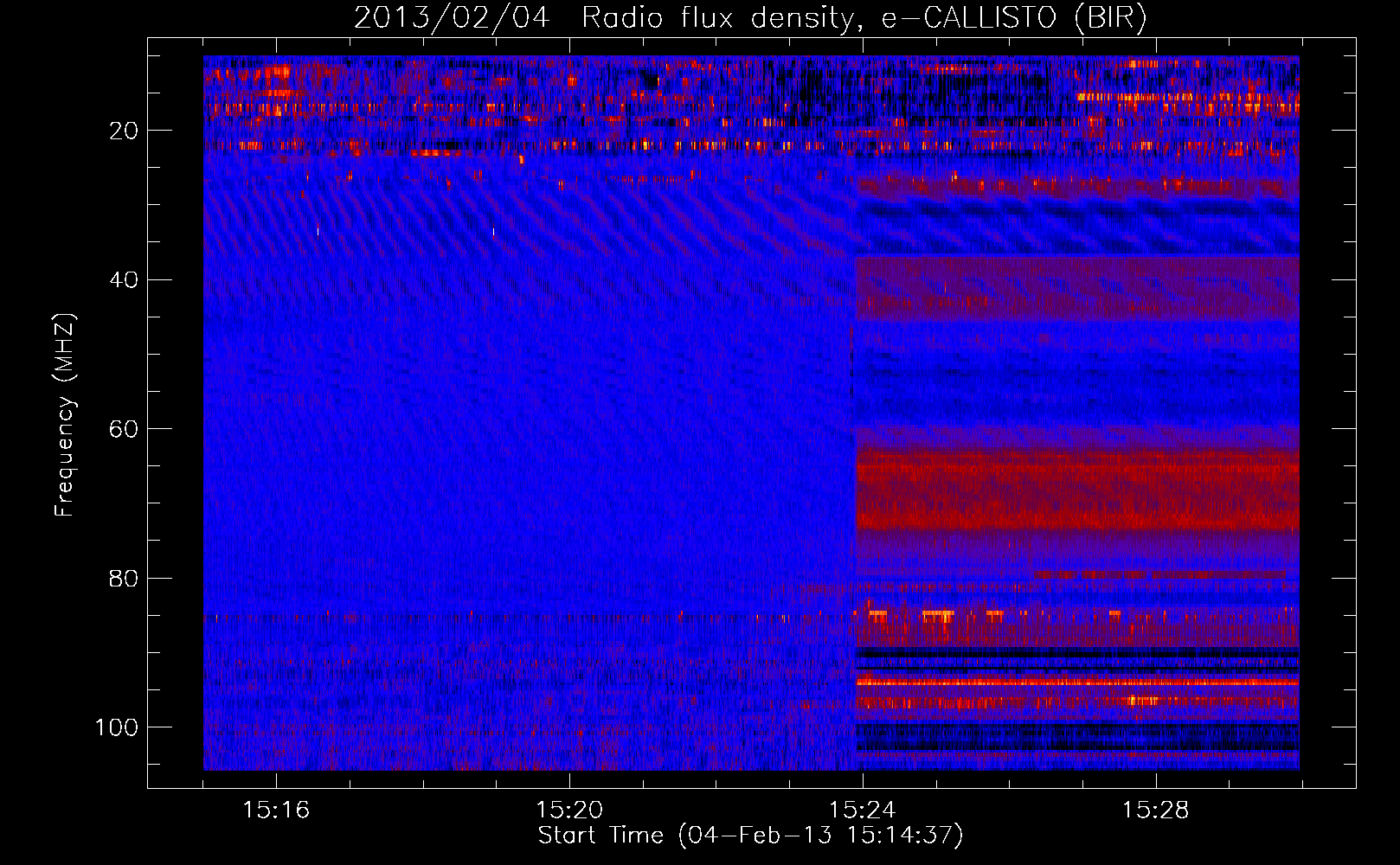Click the 100 frequency tick label
The width and height of the screenshot is (1400, 865).
tap(117, 727)
